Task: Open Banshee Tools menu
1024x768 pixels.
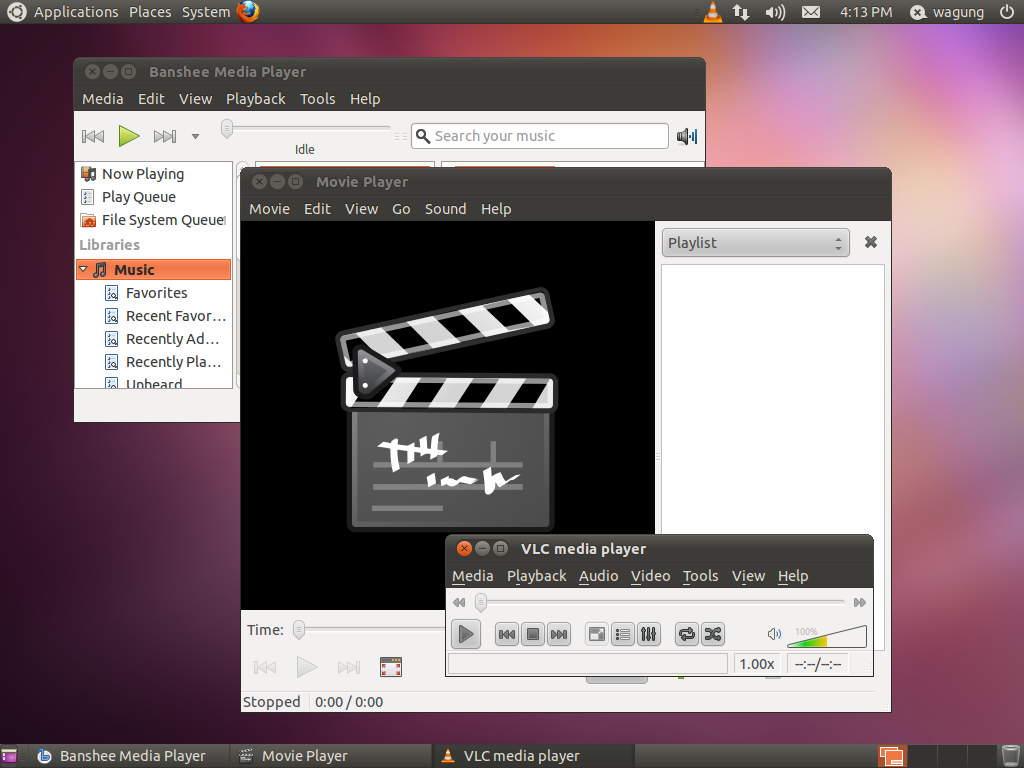Action: [317, 99]
